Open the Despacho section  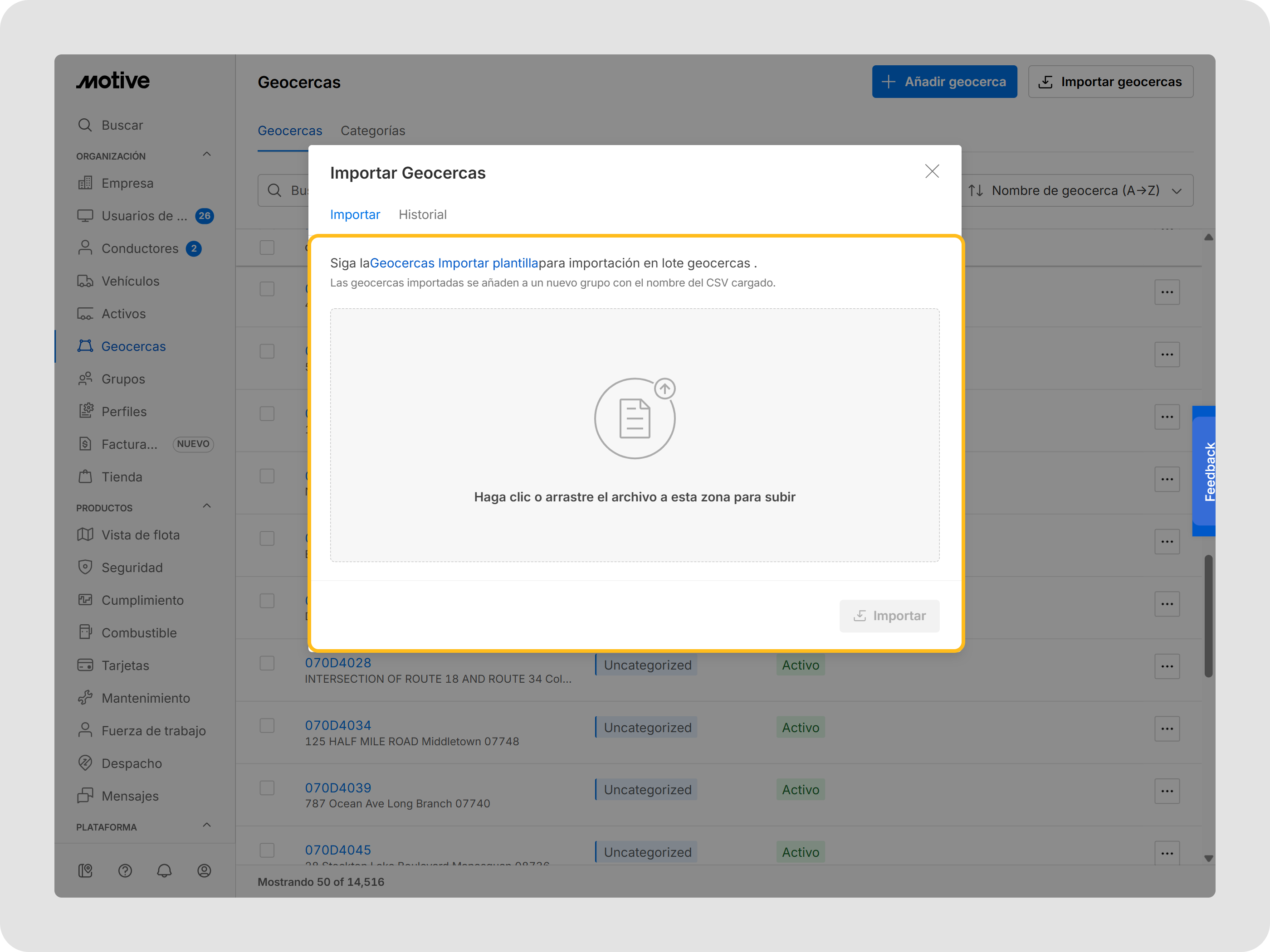tap(132, 763)
